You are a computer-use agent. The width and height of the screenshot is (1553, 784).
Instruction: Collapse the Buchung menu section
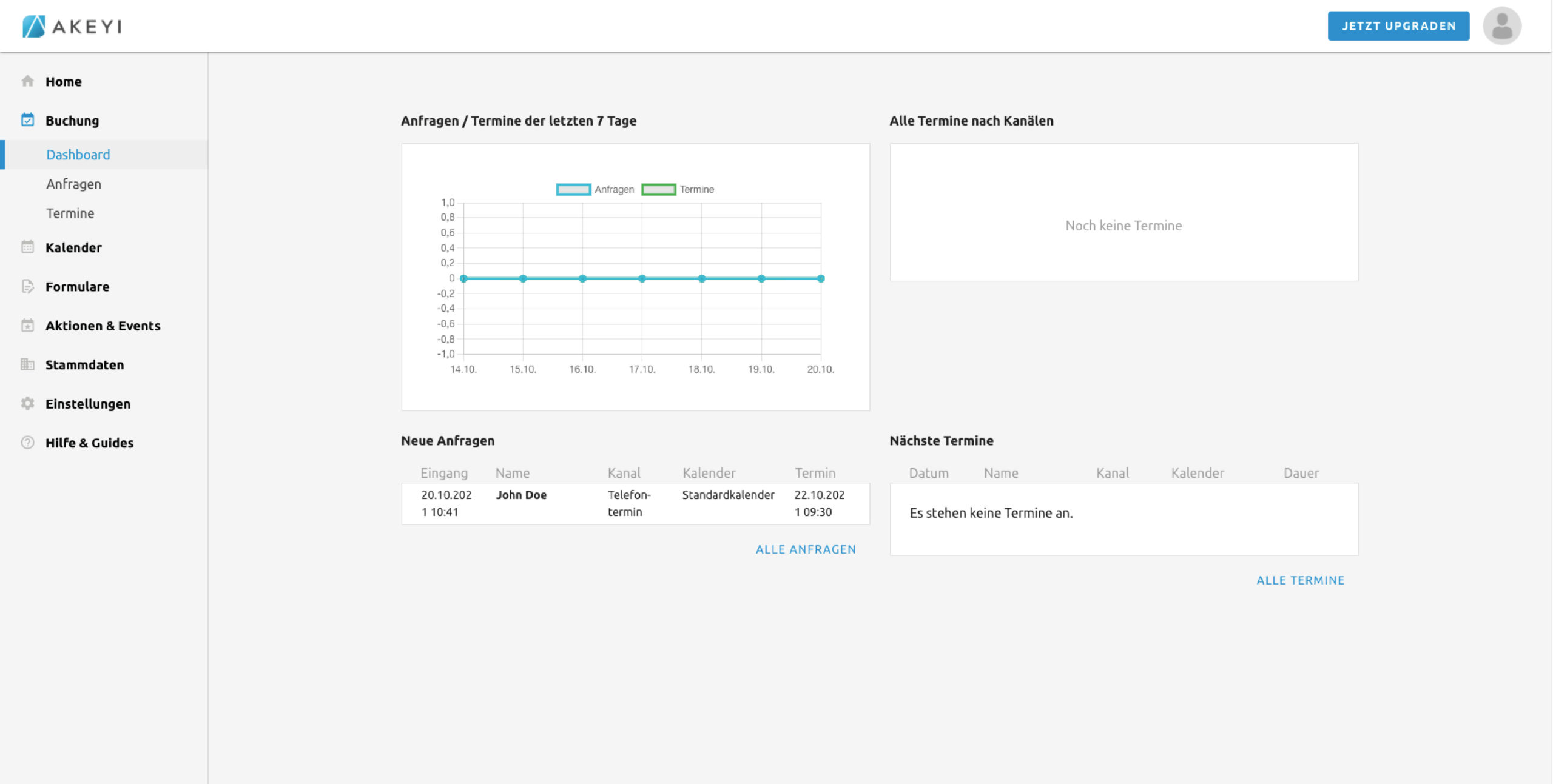coord(72,121)
